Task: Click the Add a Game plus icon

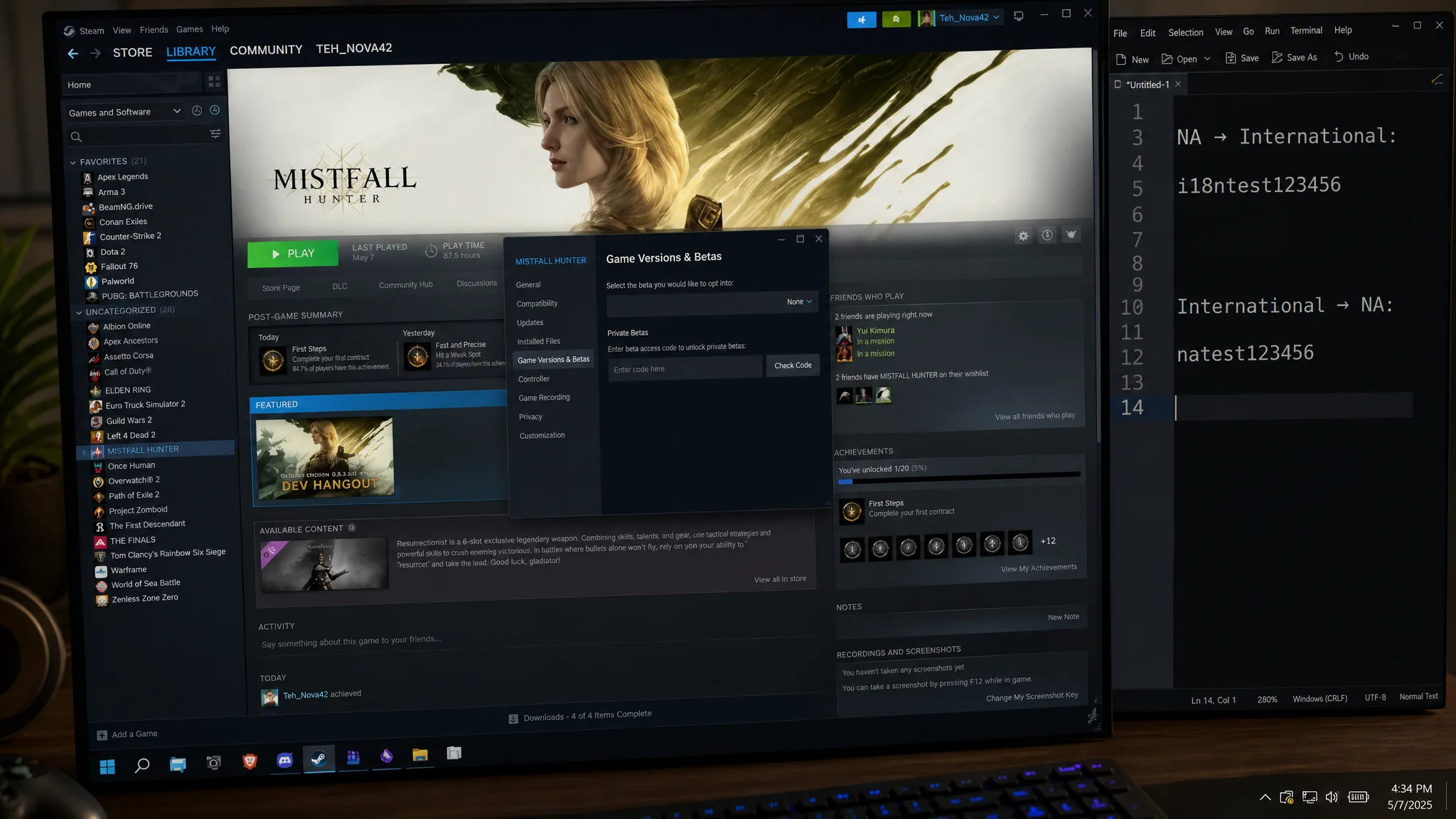Action: click(x=102, y=735)
